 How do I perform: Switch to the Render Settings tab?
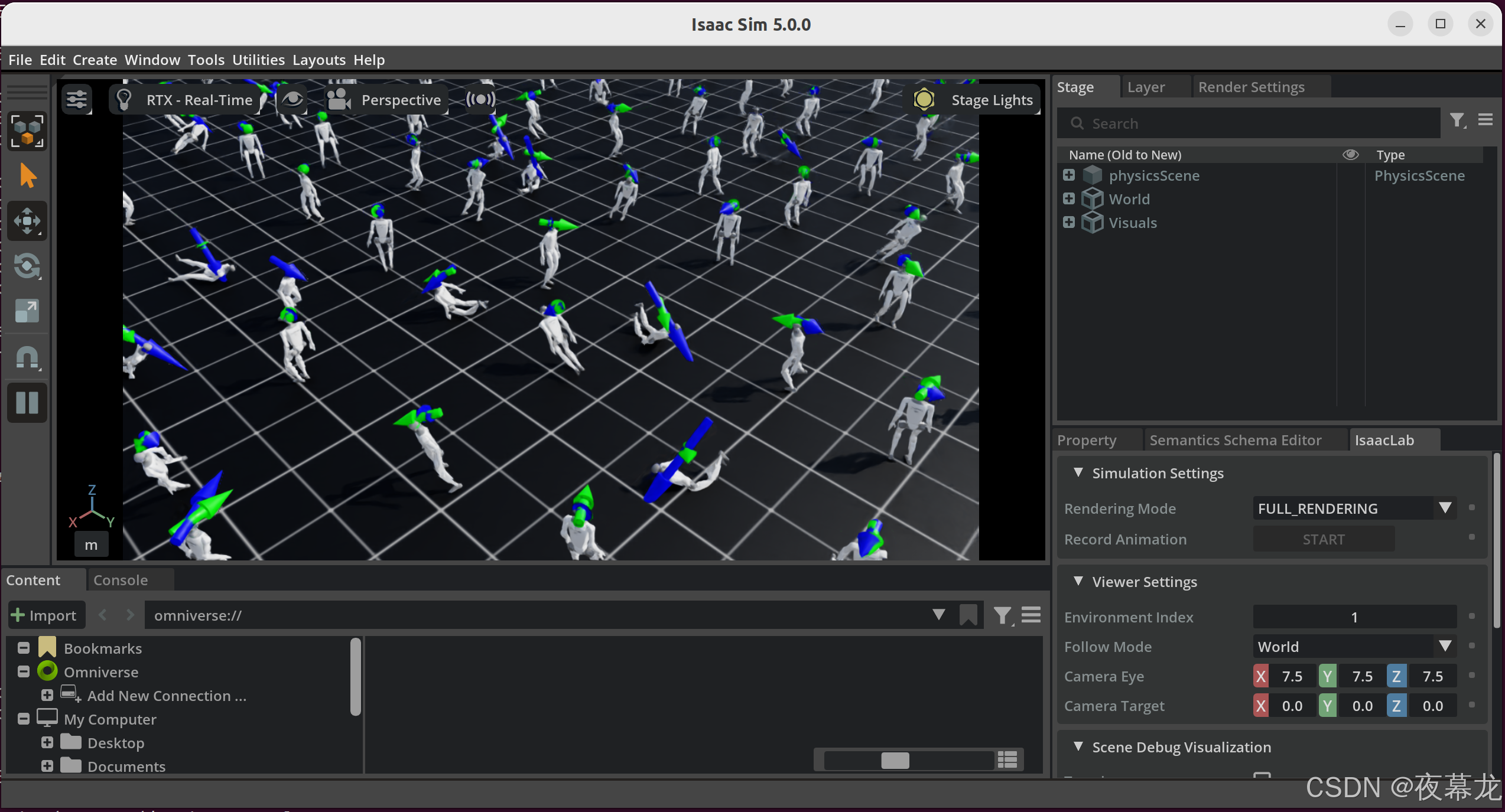(x=1251, y=87)
